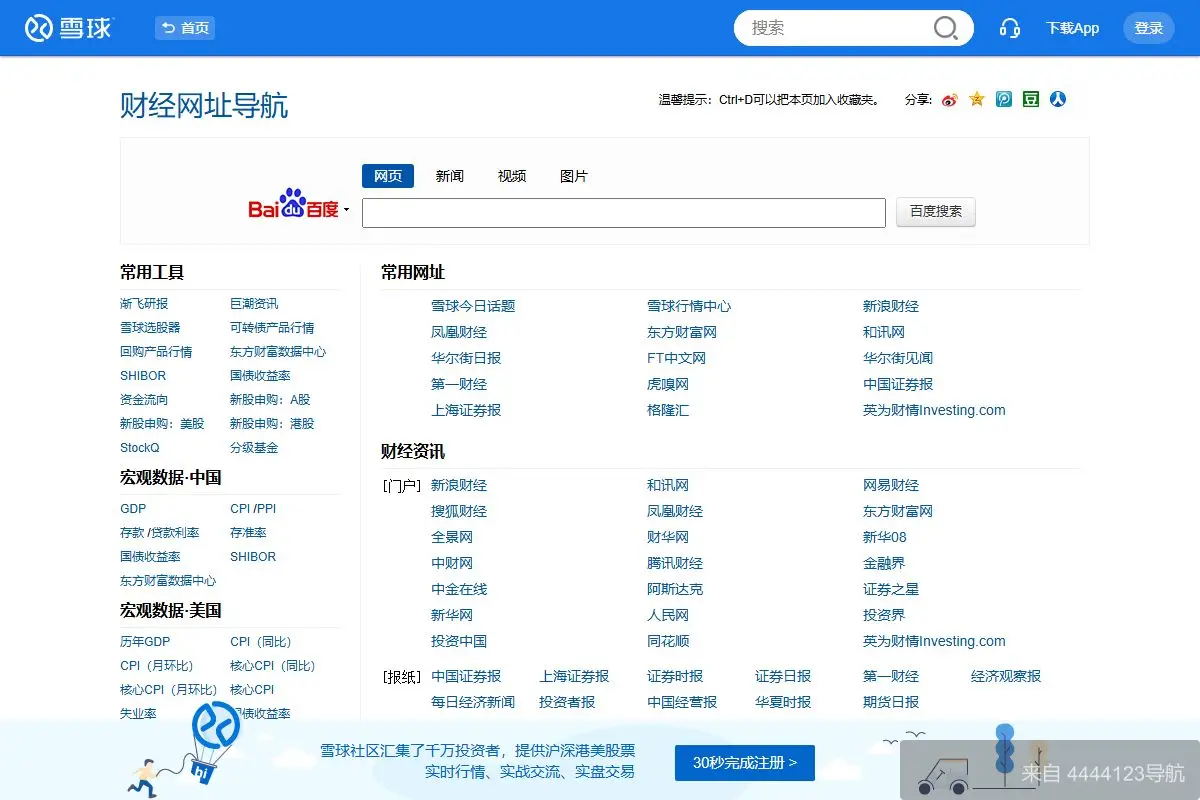
Task: Click the 30秒完成注册 banner button
Action: click(744, 762)
